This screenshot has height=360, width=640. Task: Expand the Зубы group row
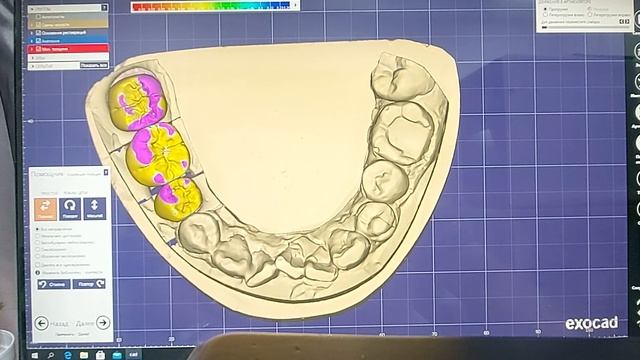click(x=32, y=58)
